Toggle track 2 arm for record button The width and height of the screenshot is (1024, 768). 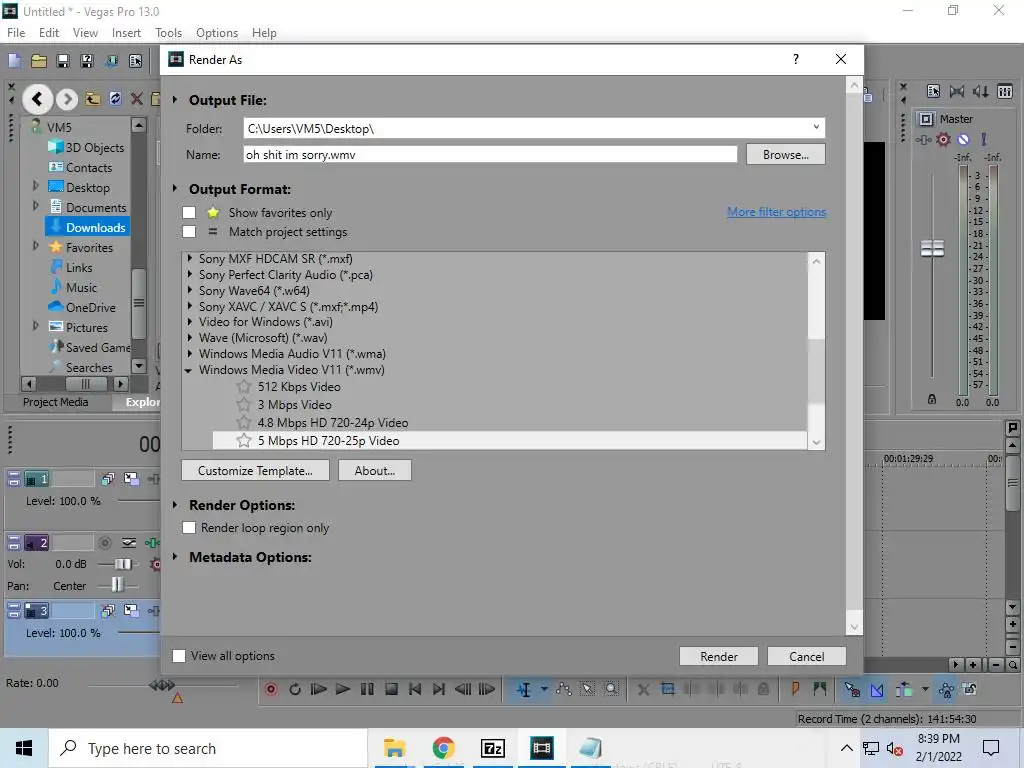click(x=104, y=543)
